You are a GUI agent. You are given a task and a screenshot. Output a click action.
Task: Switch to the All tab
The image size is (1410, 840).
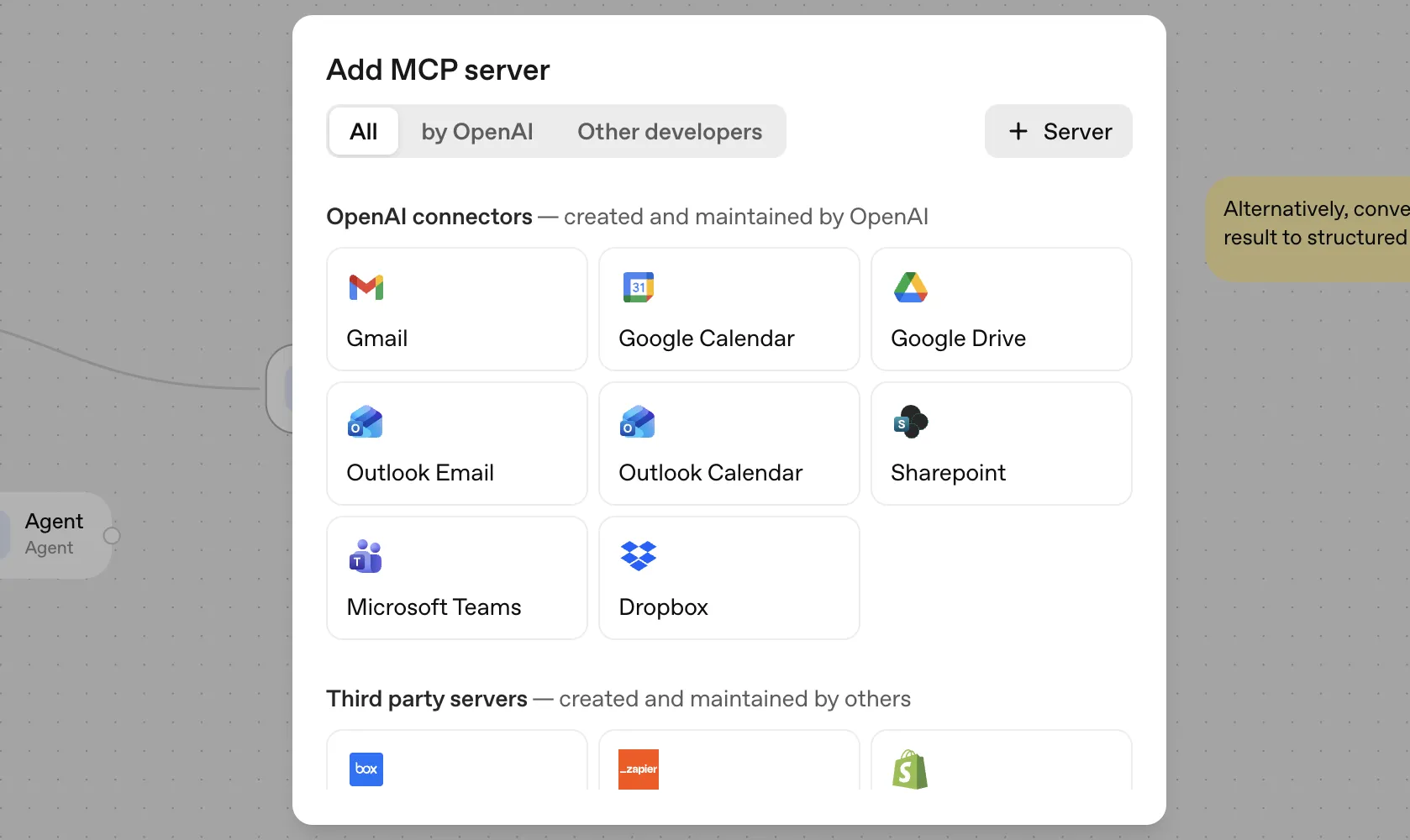tap(364, 132)
